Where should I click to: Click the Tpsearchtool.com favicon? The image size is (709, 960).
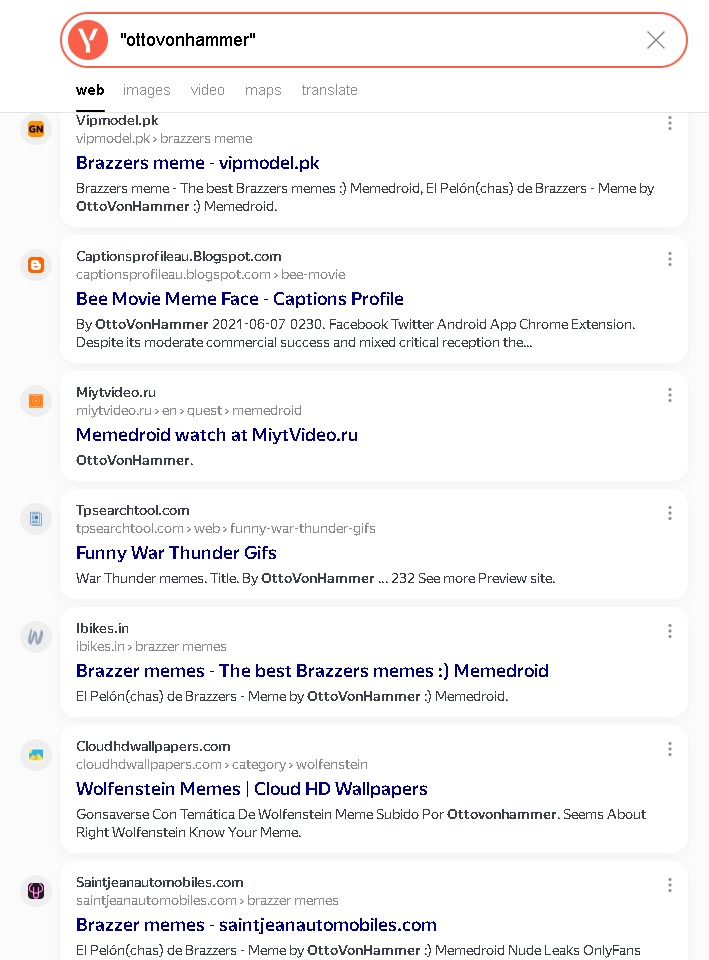pyautogui.click(x=36, y=519)
